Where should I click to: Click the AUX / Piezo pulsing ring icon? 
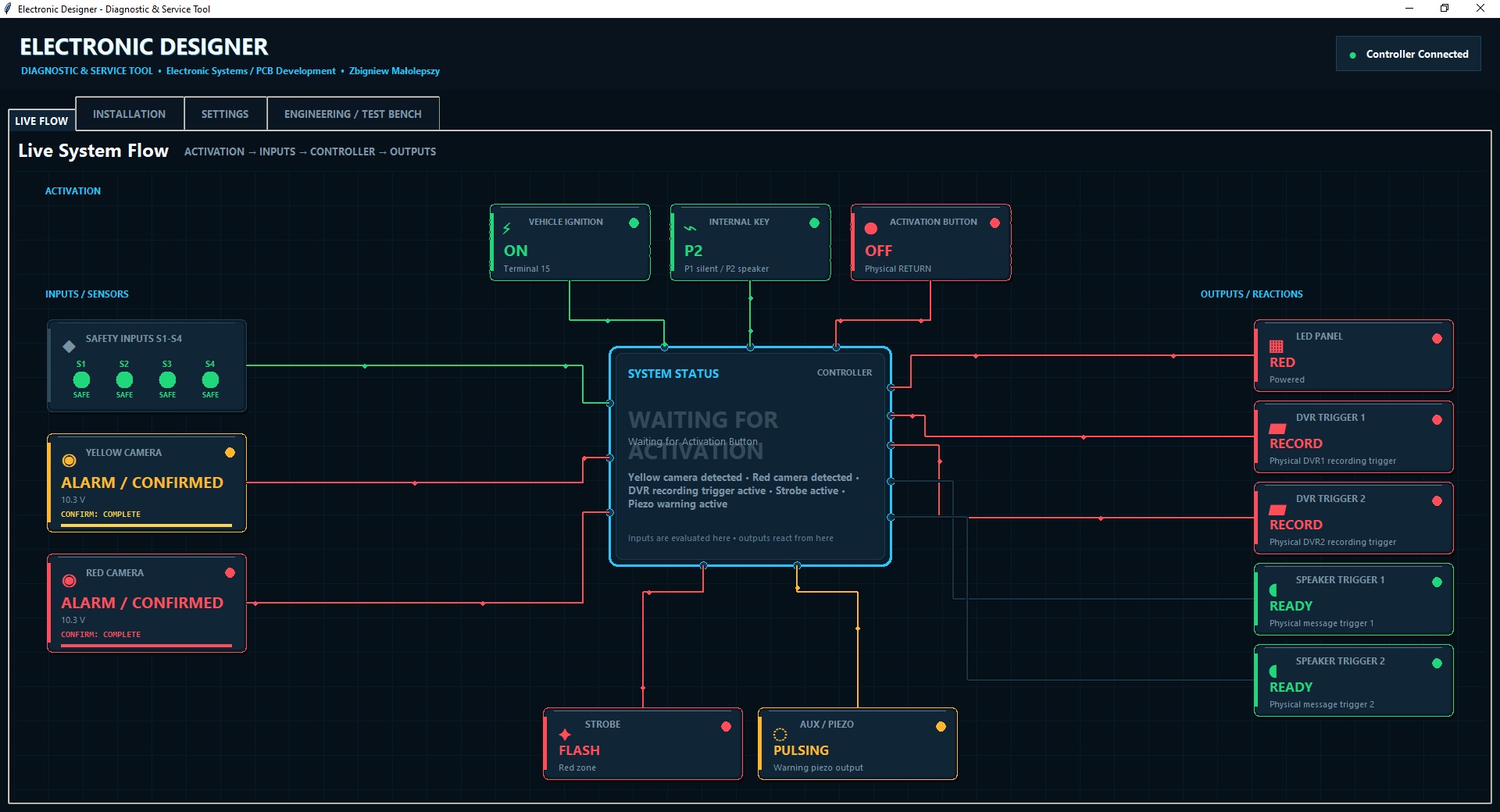tap(780, 735)
